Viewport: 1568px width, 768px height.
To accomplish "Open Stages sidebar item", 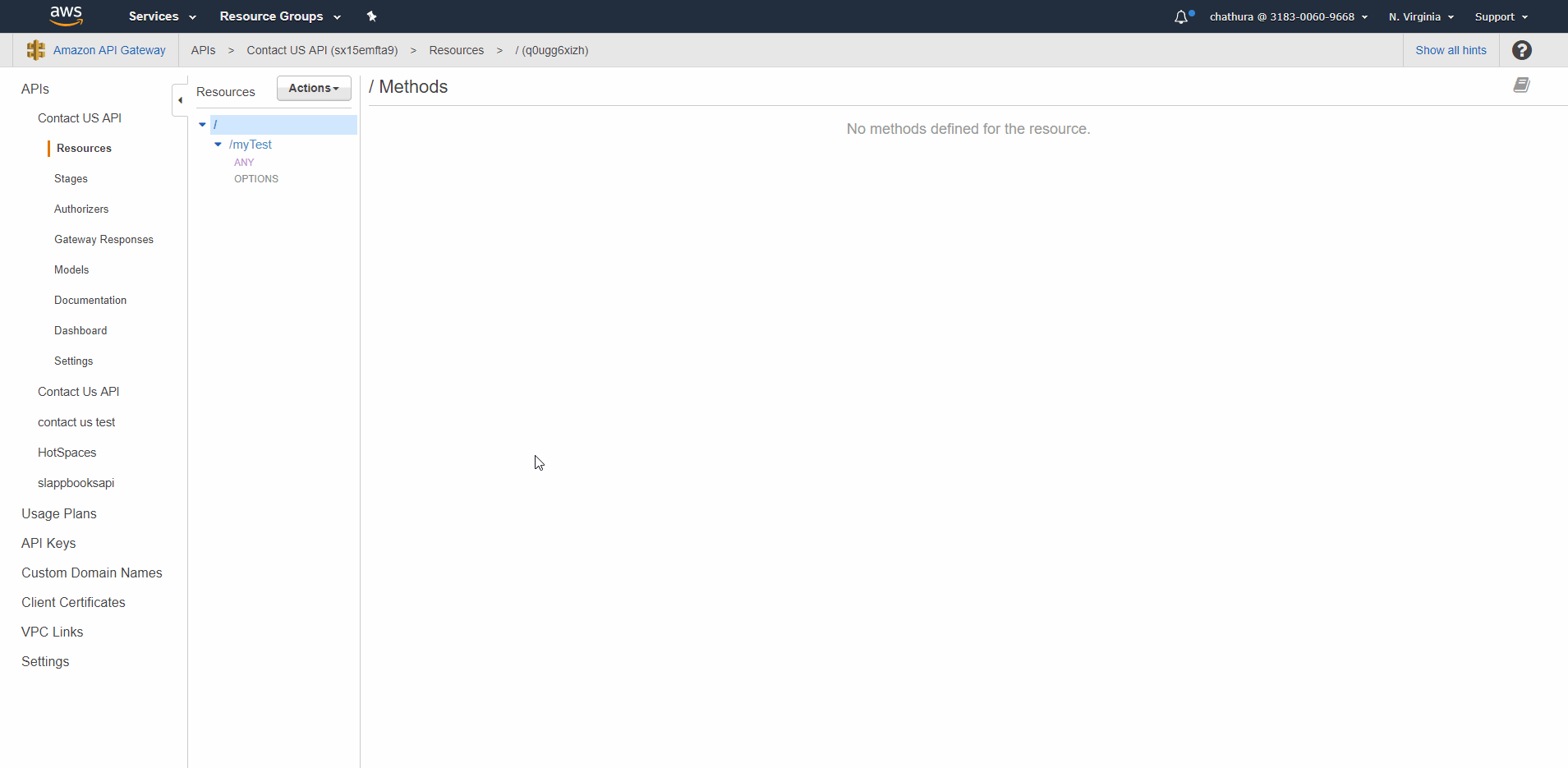I will point(71,179).
